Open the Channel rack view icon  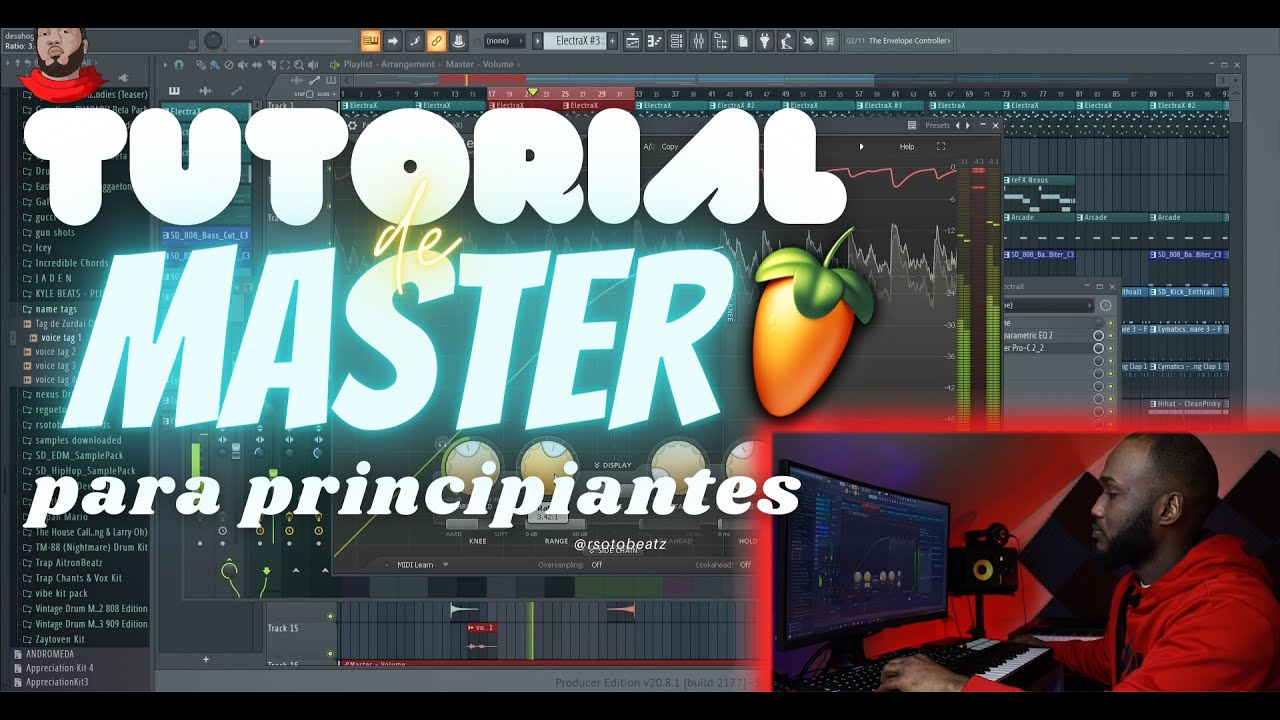pos(677,41)
